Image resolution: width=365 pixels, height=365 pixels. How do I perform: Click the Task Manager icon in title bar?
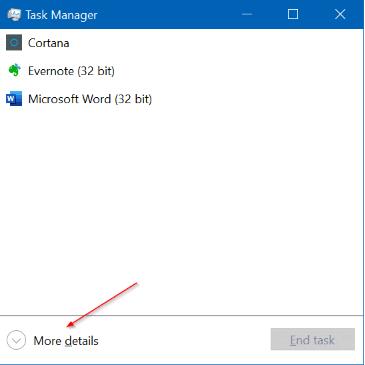pos(14,15)
